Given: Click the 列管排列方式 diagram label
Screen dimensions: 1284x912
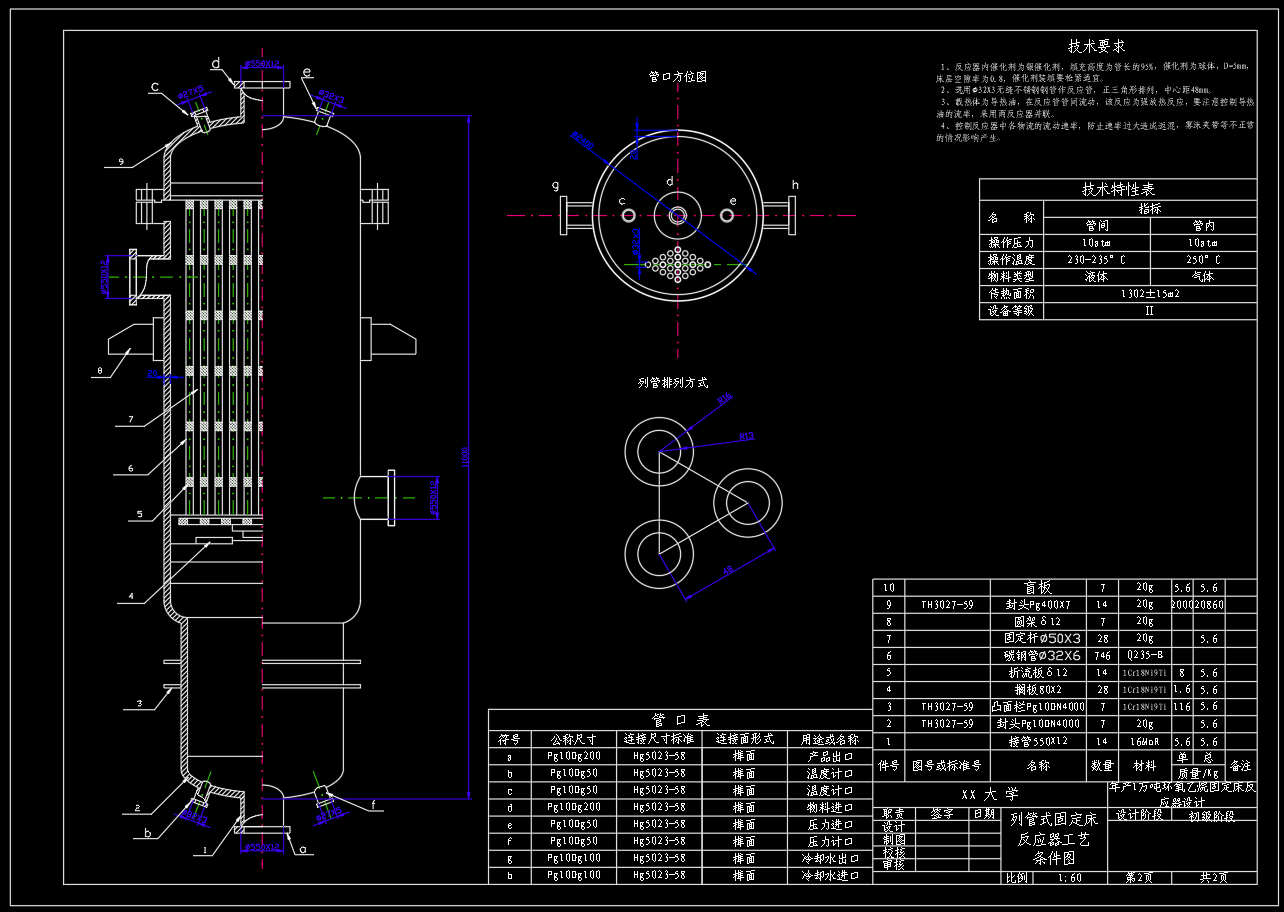Looking at the screenshot, I should point(672,382).
